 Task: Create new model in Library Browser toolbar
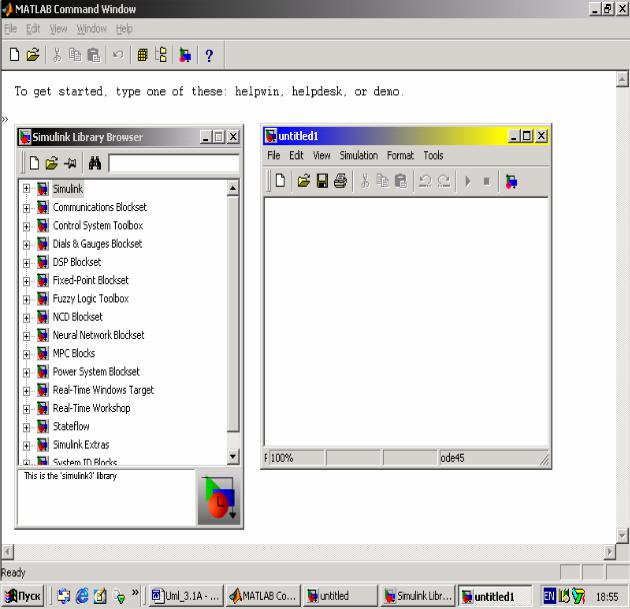(35, 163)
